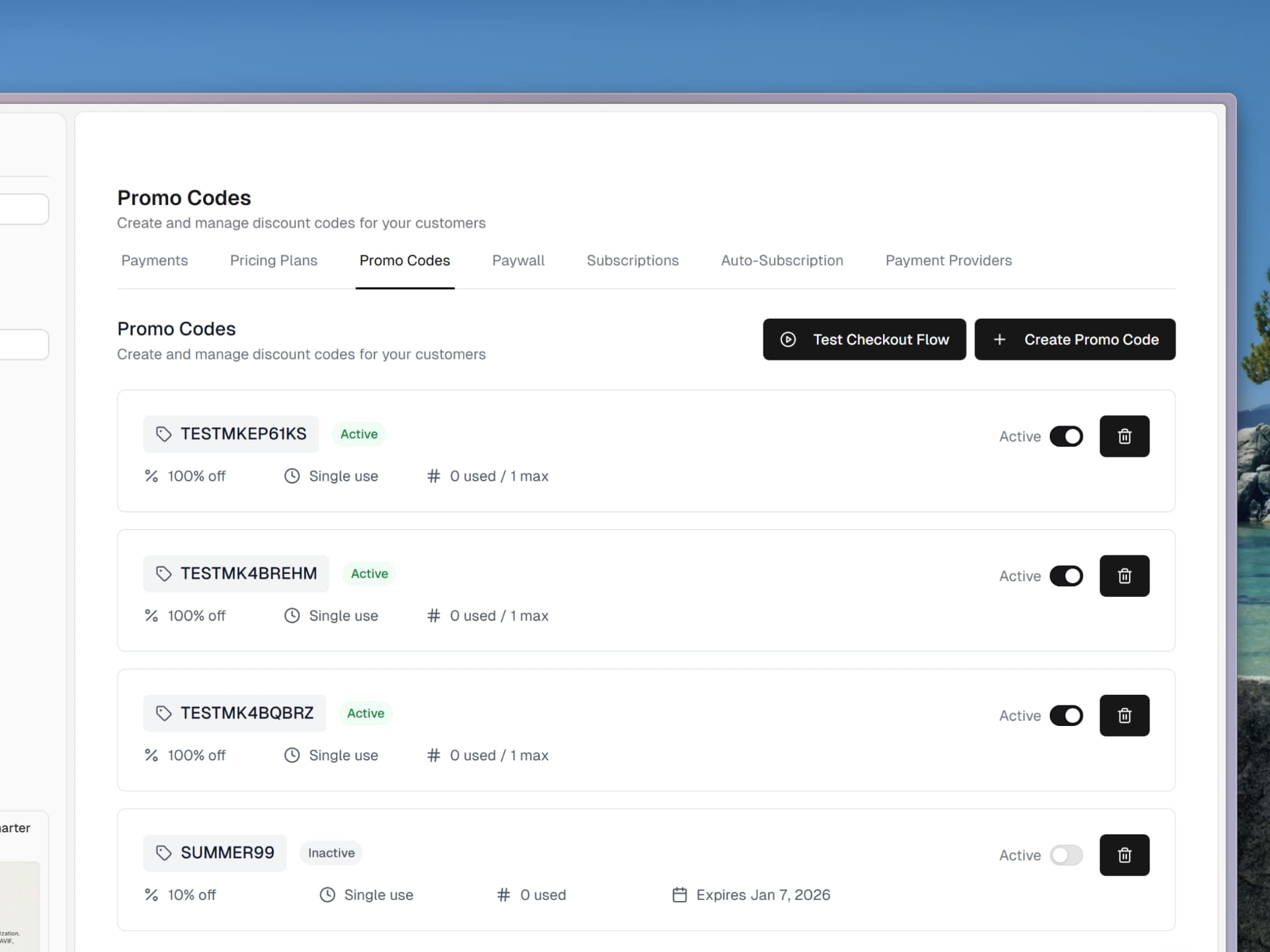Switch to the Payments tab
1270x952 pixels.
[x=154, y=260]
